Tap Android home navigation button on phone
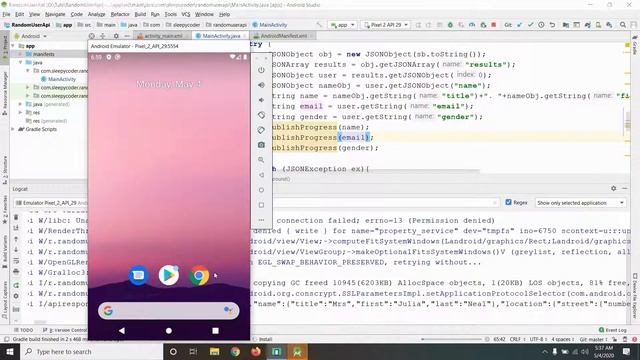Image resolution: width=640 pixels, height=360 pixels. click(169, 331)
